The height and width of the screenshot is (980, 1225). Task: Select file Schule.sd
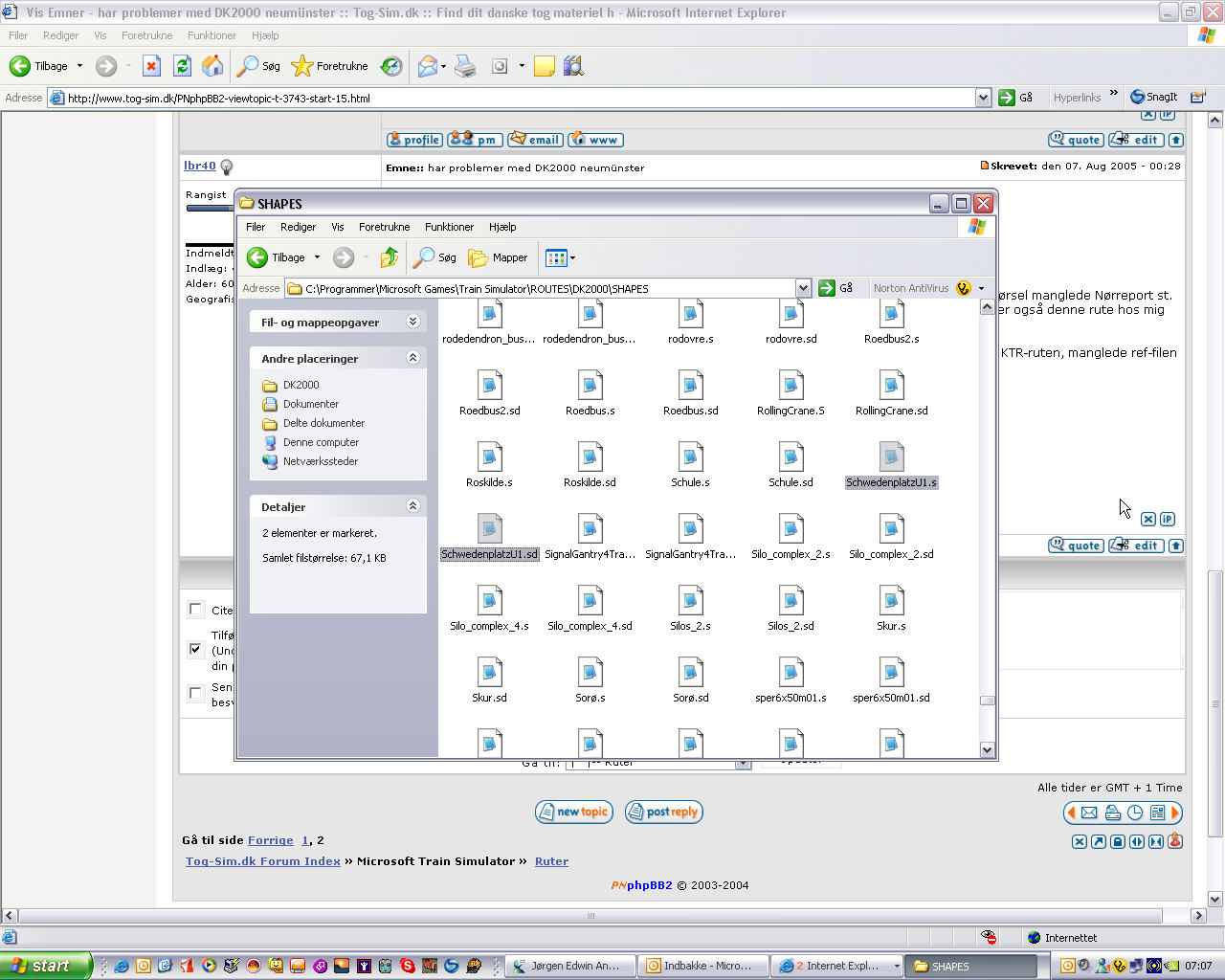click(x=791, y=465)
